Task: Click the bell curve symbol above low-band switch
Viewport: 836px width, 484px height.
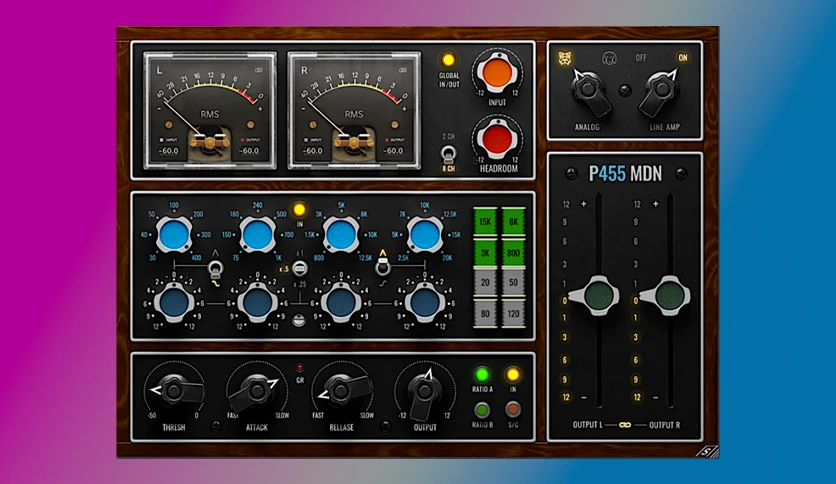Action: [215, 253]
